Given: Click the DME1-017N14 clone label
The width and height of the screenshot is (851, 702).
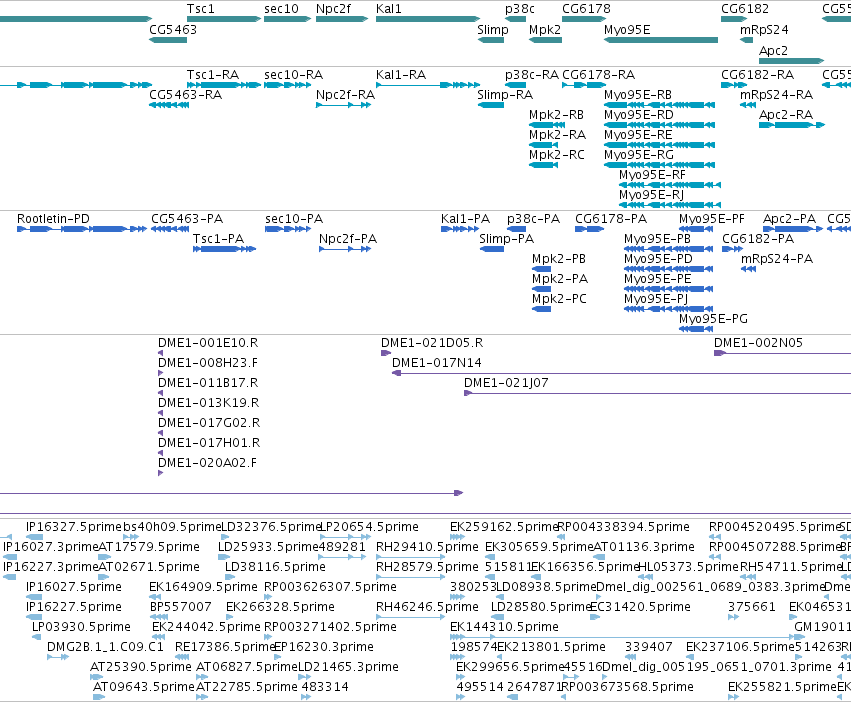Looking at the screenshot, I should pyautogui.click(x=437, y=363).
